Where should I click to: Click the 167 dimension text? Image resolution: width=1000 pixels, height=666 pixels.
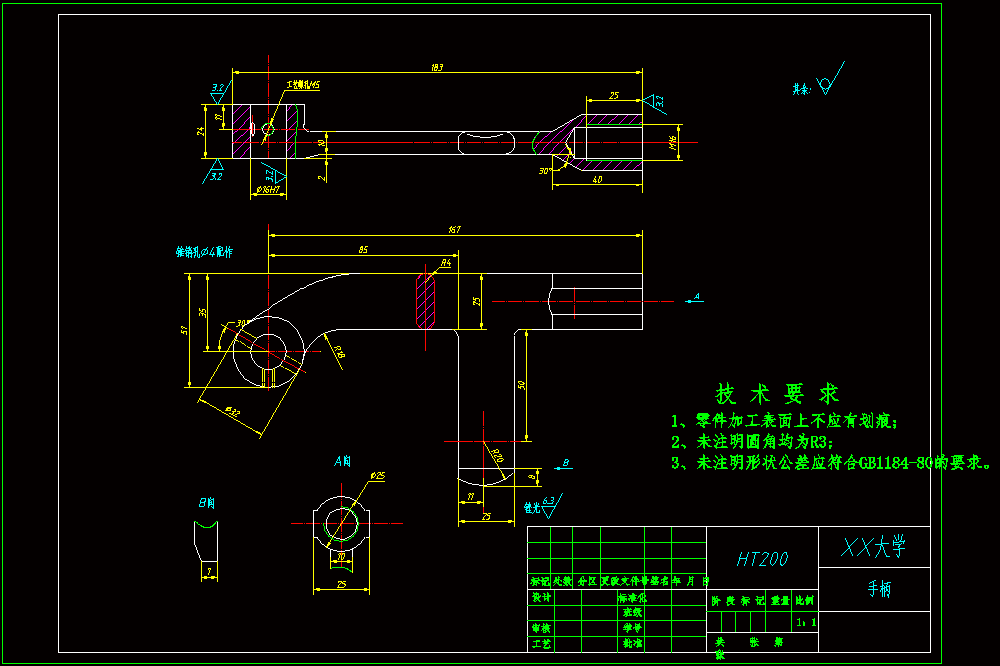tap(454, 230)
